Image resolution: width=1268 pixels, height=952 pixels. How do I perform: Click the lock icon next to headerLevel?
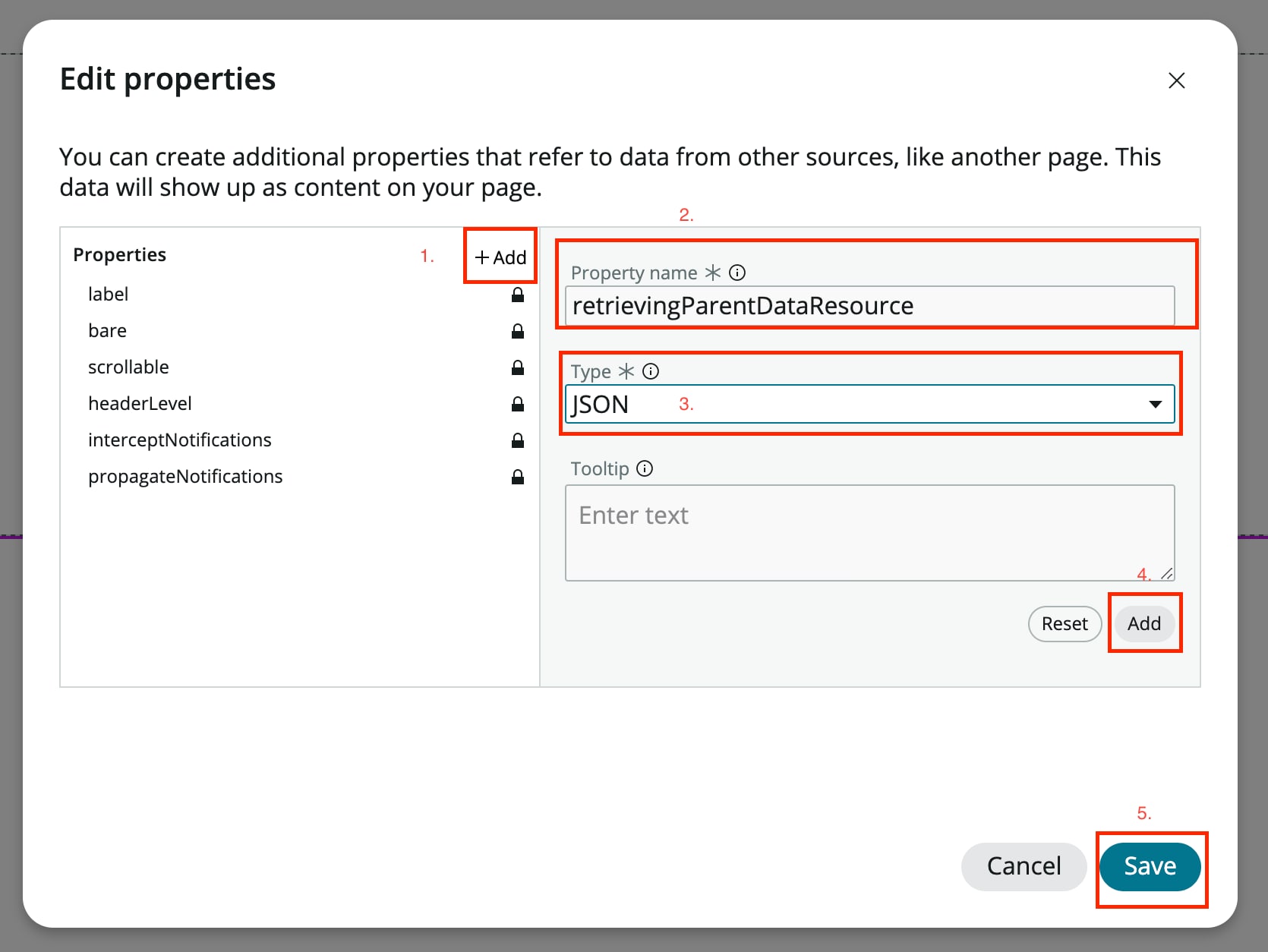tap(517, 404)
